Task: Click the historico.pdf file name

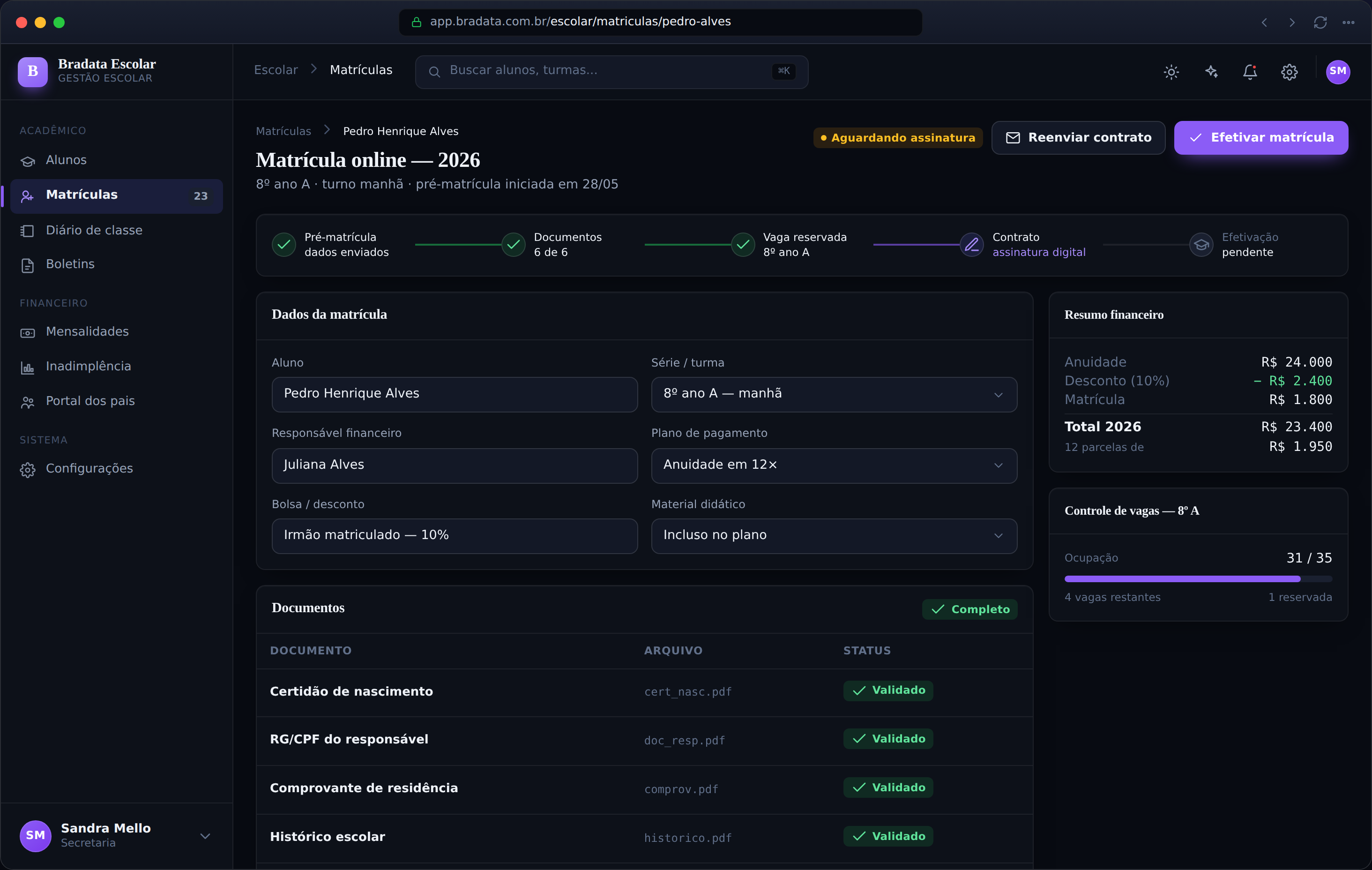Action: (x=688, y=838)
